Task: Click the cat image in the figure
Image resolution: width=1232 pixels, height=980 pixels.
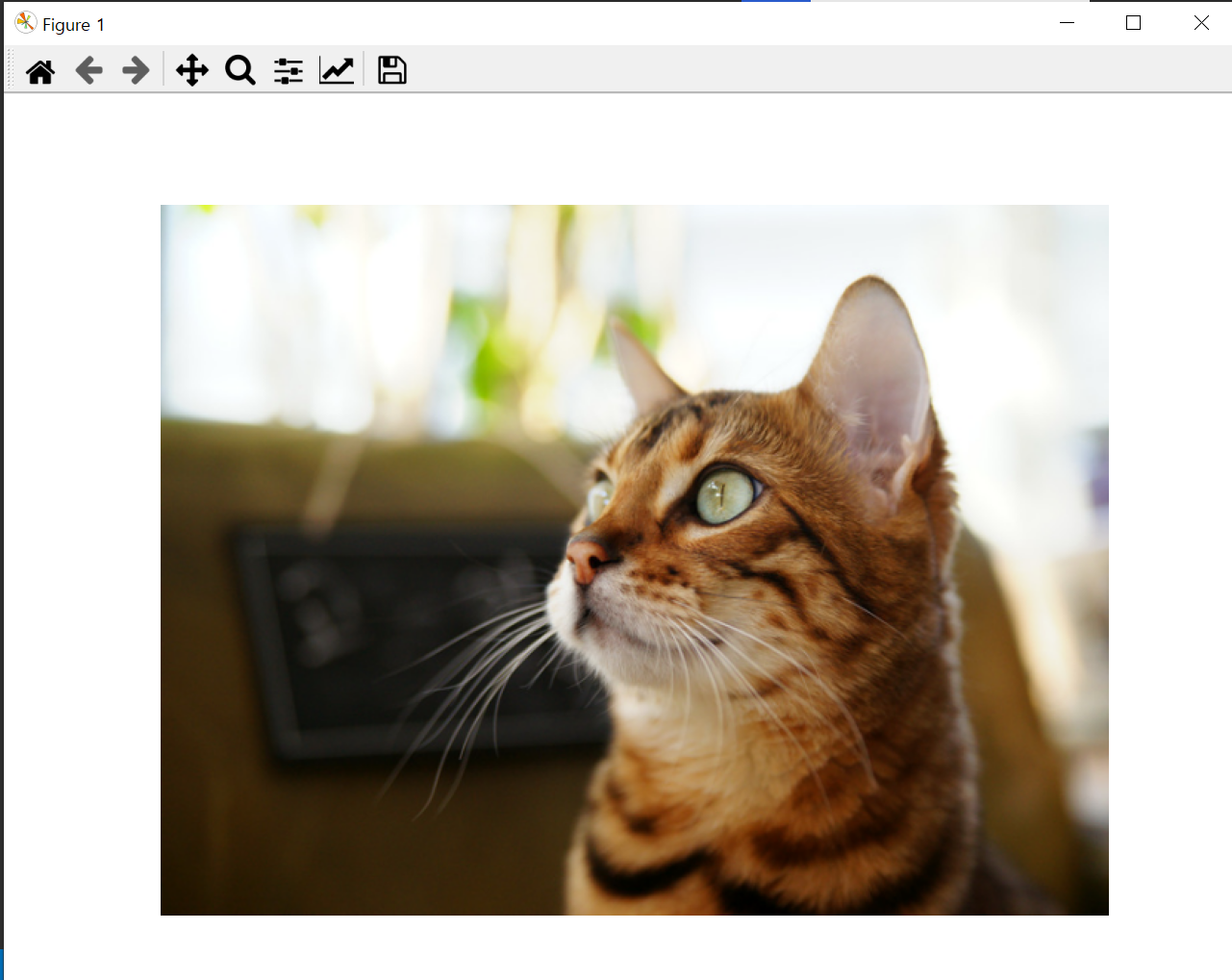Action: tap(634, 560)
